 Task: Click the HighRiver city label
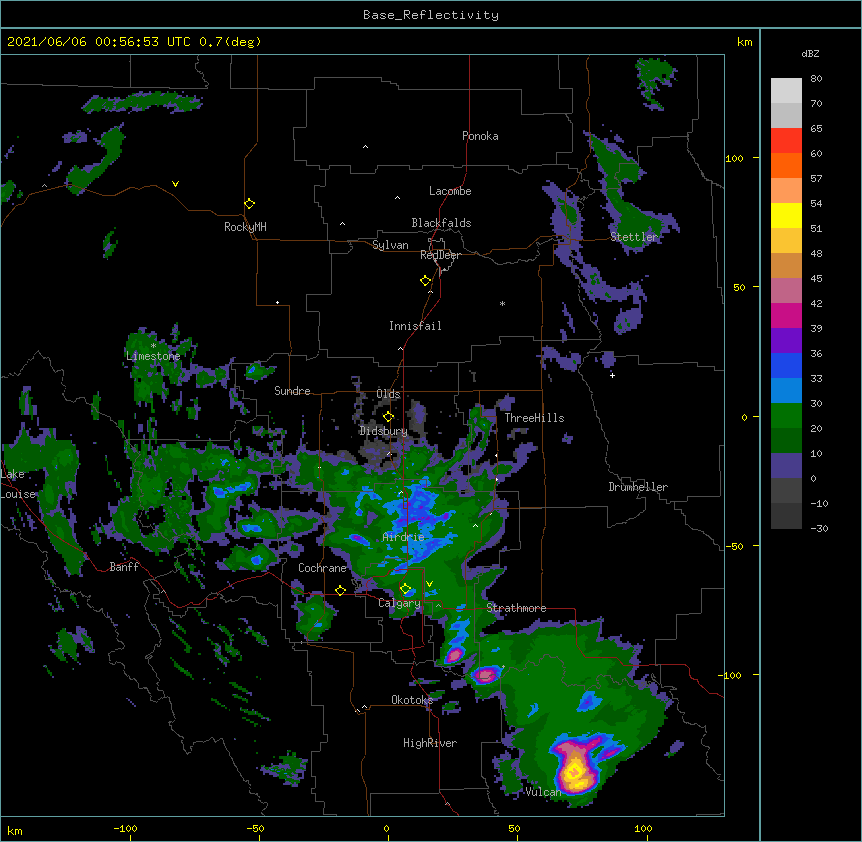[x=430, y=743]
